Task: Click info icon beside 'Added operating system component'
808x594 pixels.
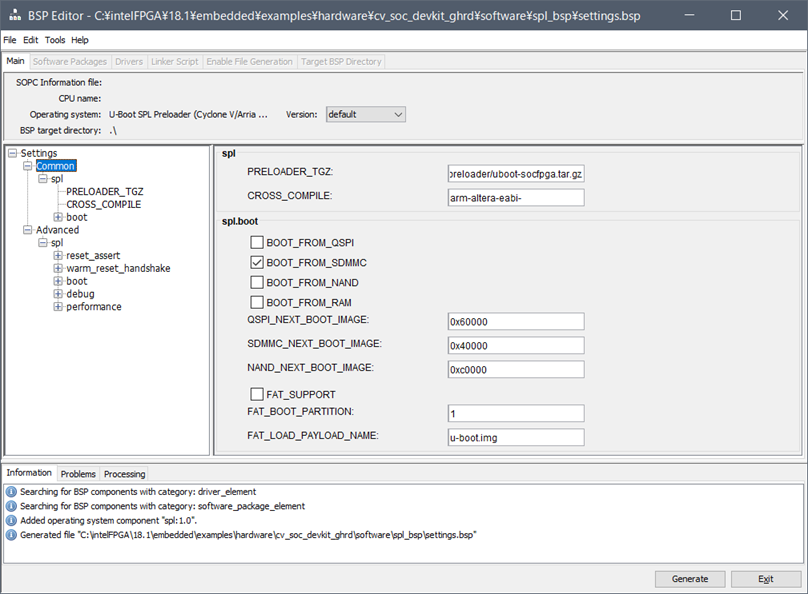Action: [x=11, y=521]
